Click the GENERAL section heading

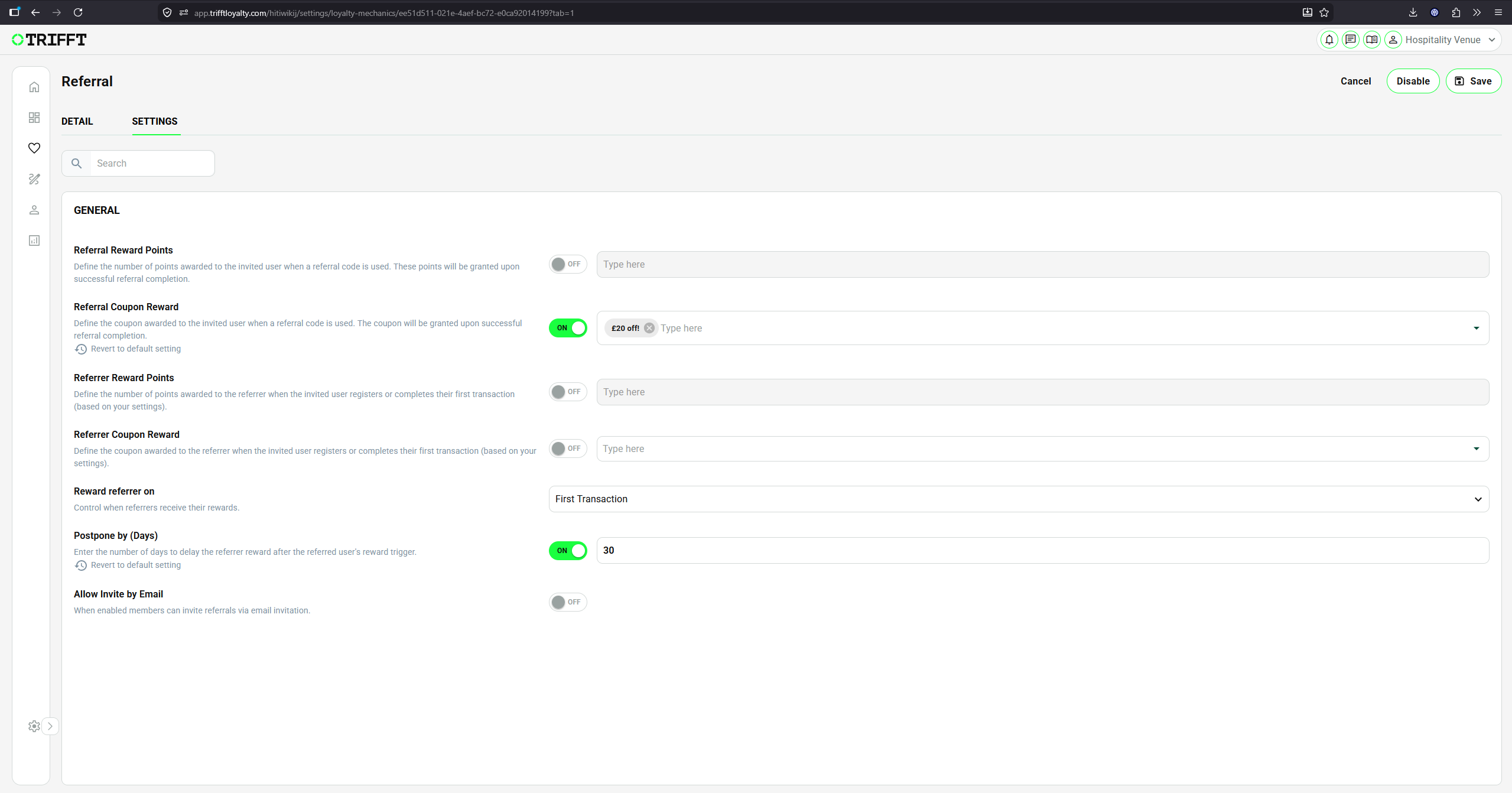tap(97, 210)
